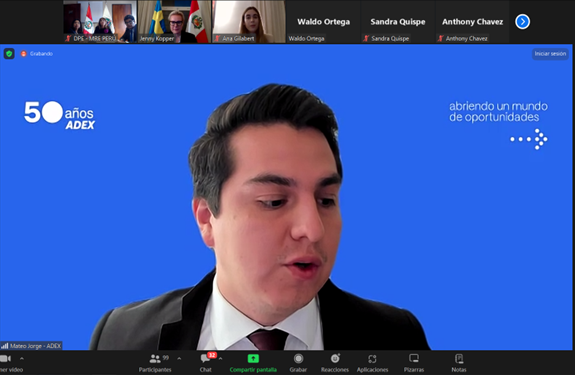Open the Reacciones emoji menu
Image resolution: width=575 pixels, height=375 pixels.
click(x=335, y=363)
